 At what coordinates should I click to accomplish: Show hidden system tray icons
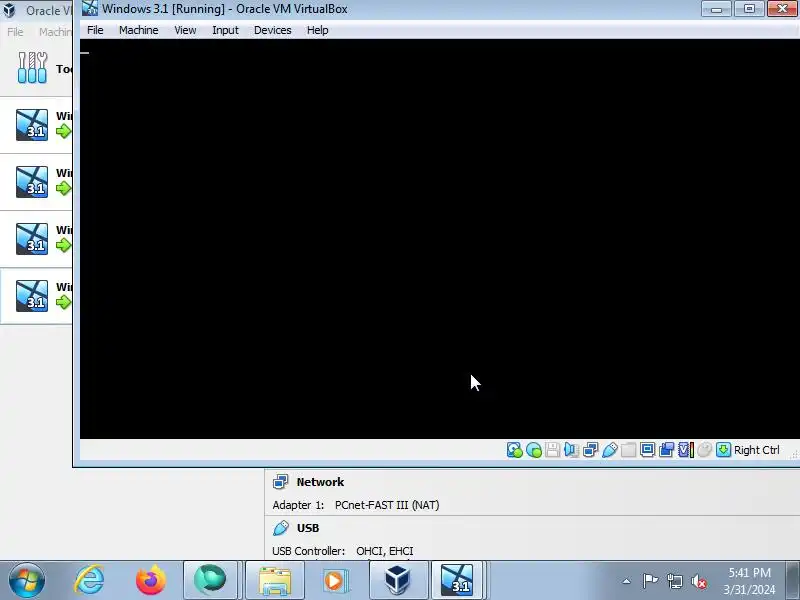tap(627, 581)
